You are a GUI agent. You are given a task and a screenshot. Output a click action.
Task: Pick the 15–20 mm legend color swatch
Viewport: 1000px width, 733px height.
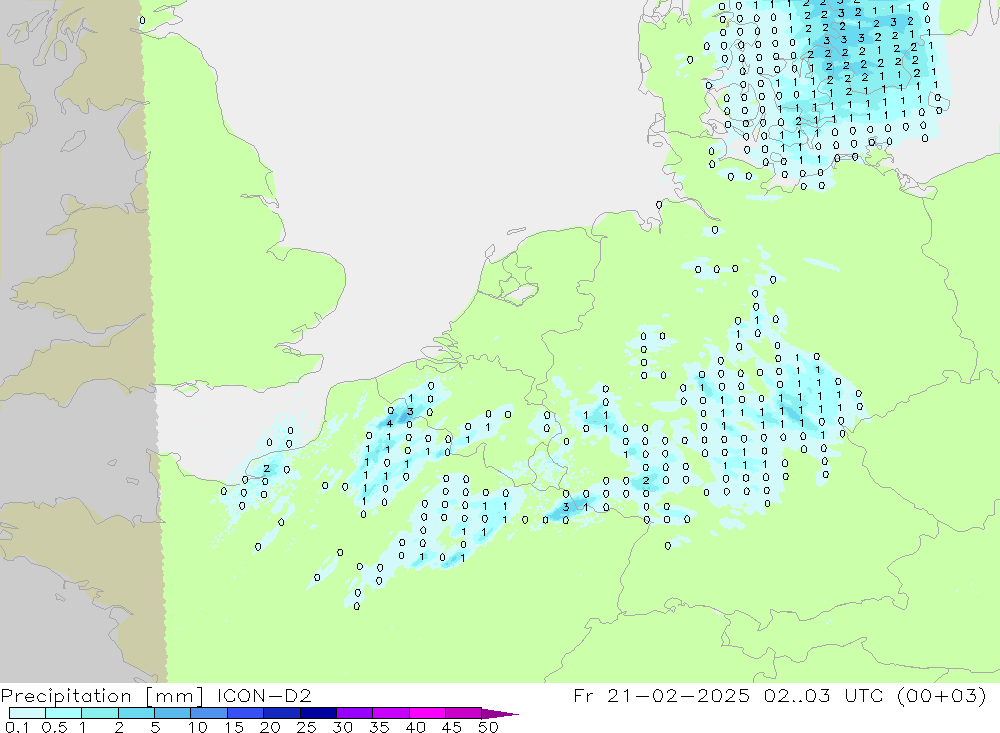[245, 713]
